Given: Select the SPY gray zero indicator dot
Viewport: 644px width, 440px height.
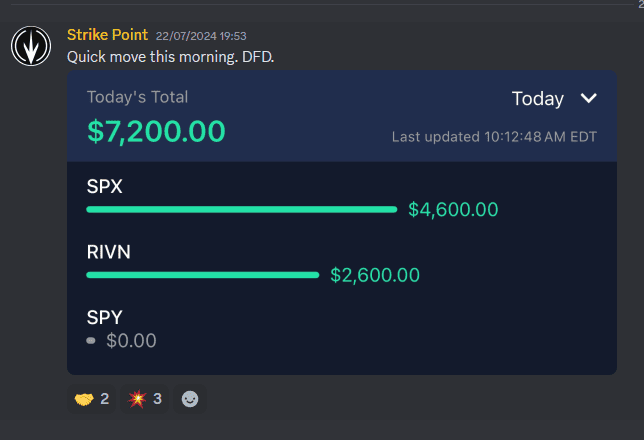Looking at the screenshot, I should tap(91, 340).
